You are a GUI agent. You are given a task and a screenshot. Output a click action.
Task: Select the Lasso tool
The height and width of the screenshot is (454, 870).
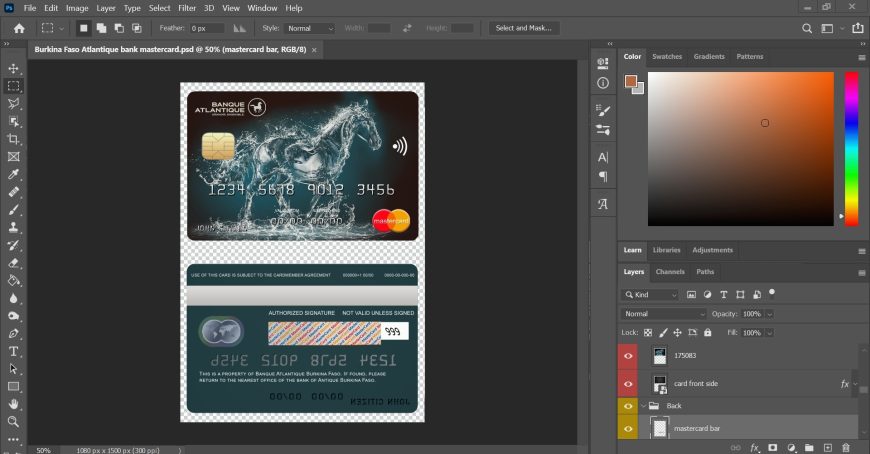pyautogui.click(x=13, y=104)
